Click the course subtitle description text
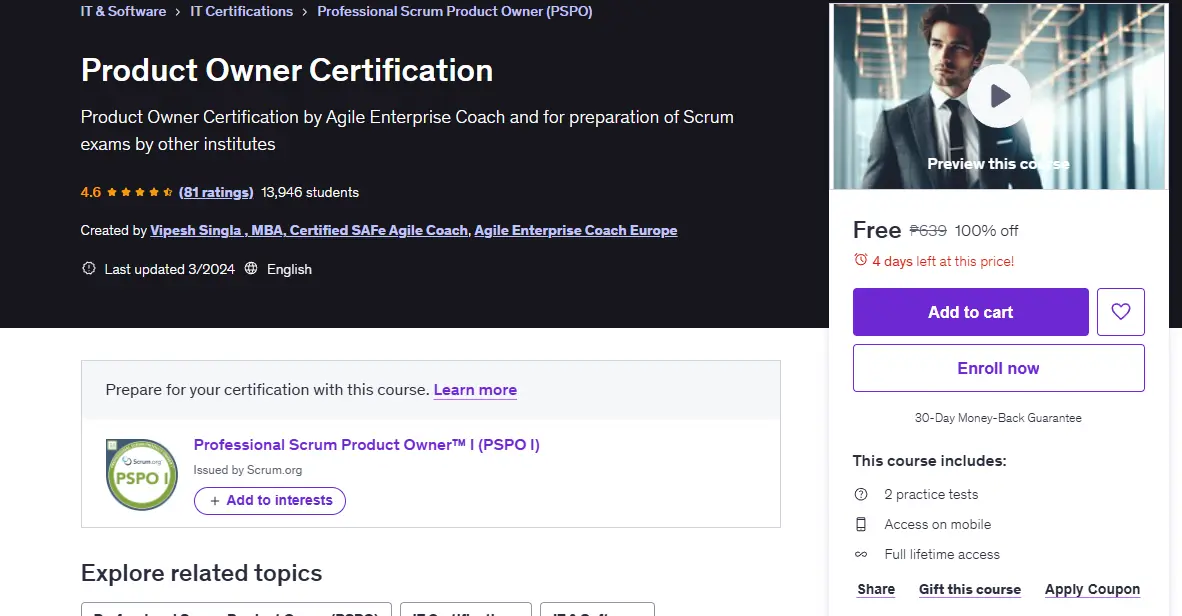 point(407,130)
